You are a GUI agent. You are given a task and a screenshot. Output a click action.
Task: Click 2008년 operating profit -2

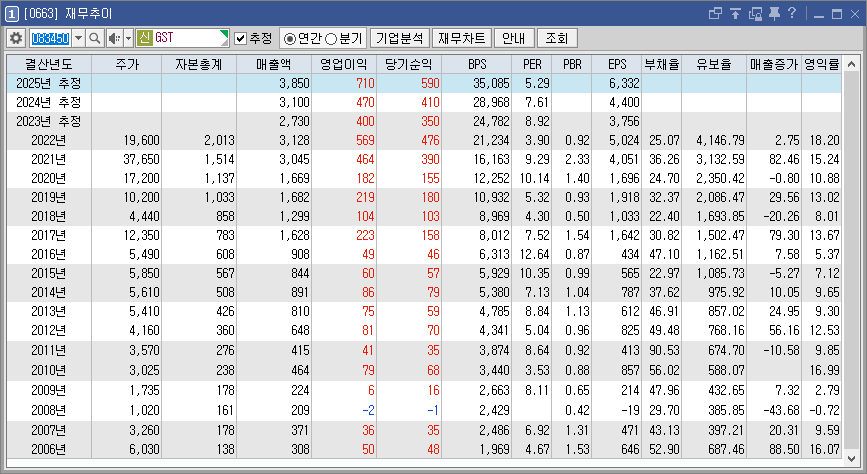(x=368, y=410)
